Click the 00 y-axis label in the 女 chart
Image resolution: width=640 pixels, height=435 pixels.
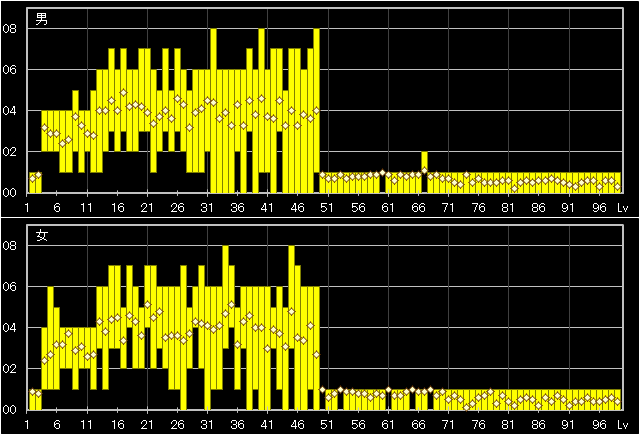(x=9, y=410)
